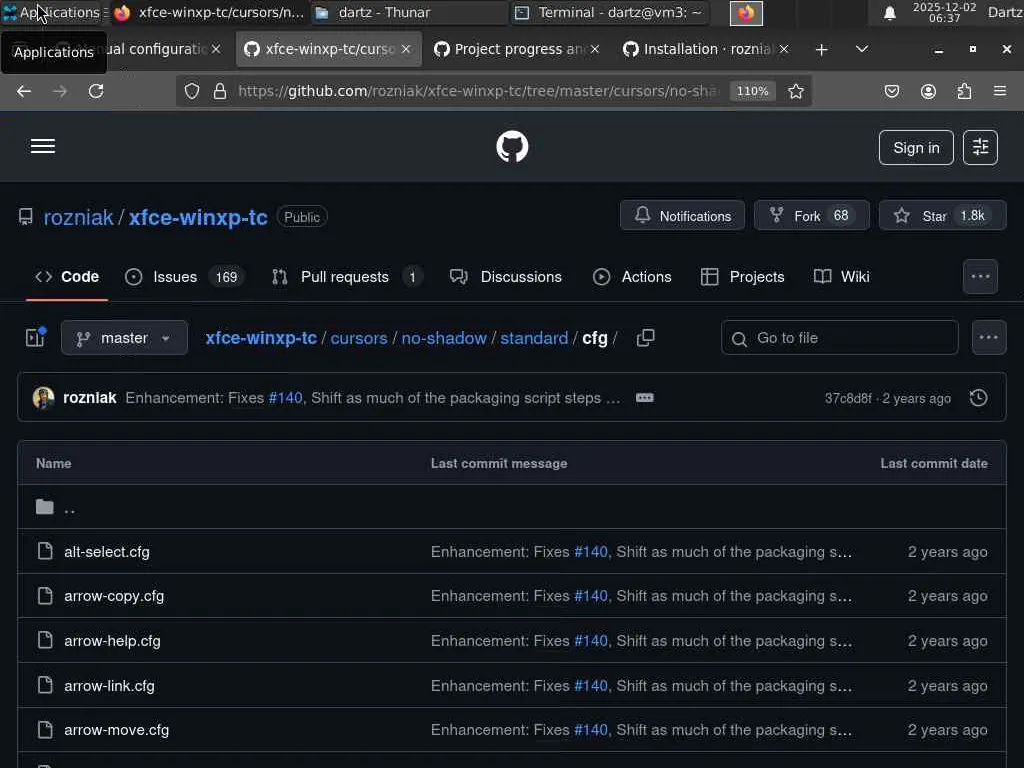Open the GitHub global navigation menu
This screenshot has height=768, width=1024.
[x=43, y=146]
